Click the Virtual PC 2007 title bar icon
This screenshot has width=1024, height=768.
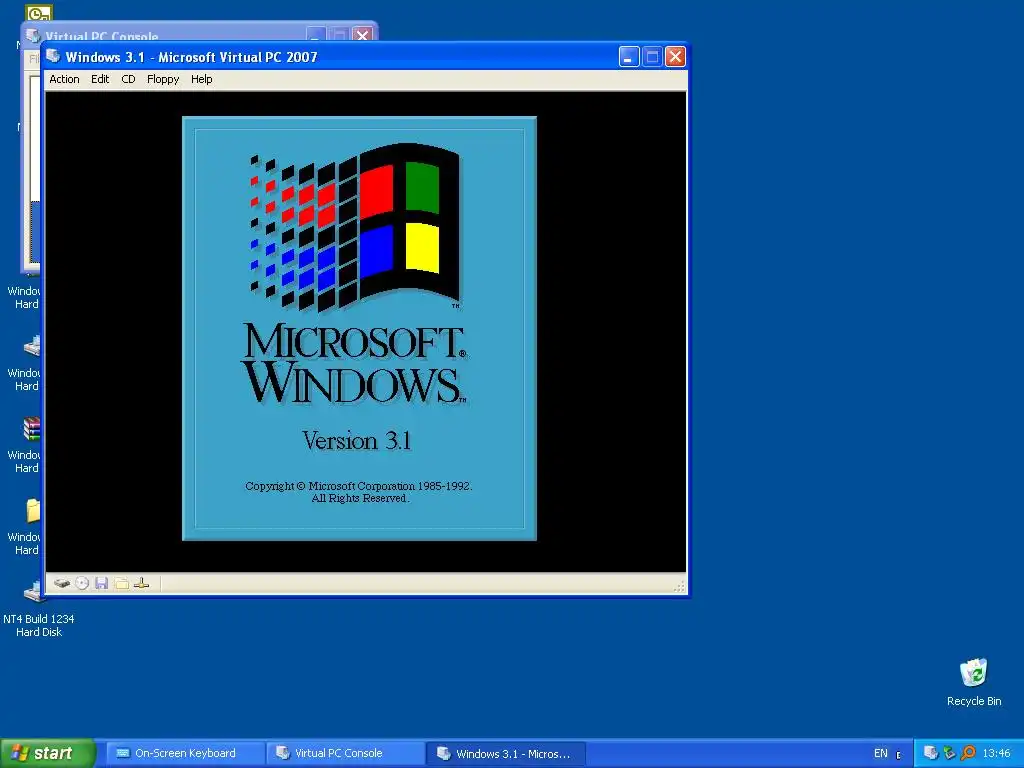pos(54,57)
